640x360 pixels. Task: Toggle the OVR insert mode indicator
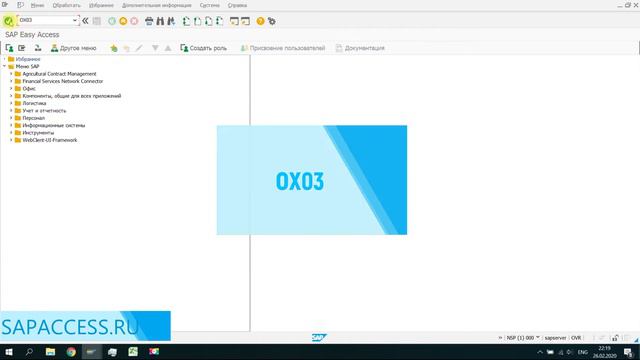(x=576, y=338)
